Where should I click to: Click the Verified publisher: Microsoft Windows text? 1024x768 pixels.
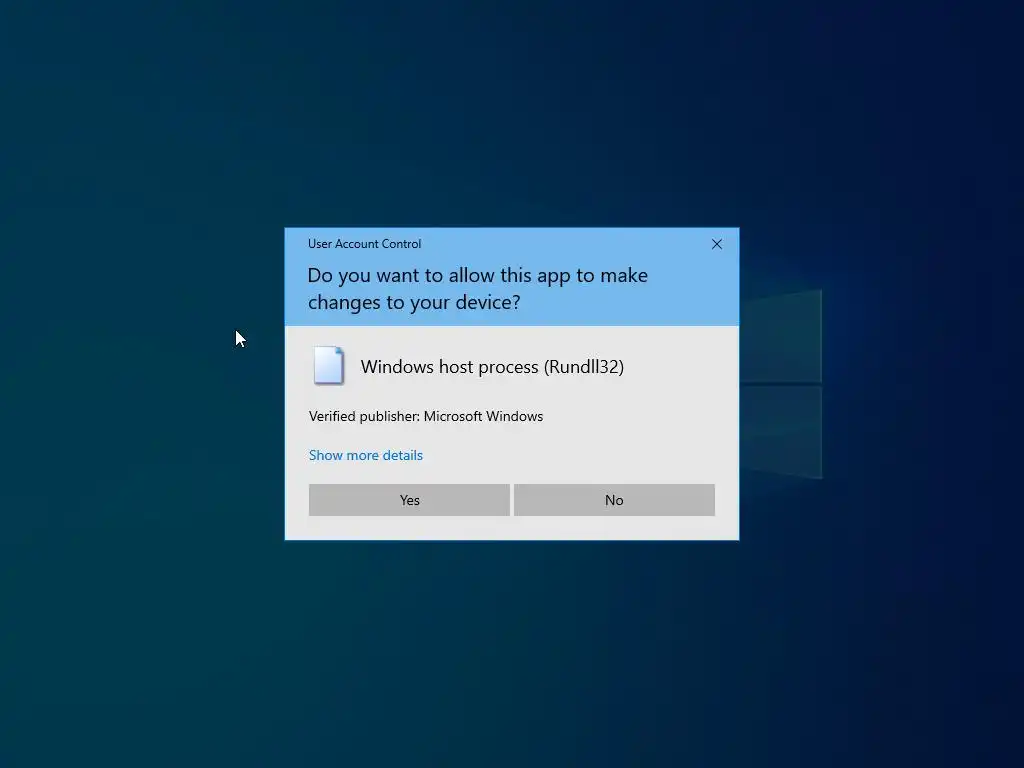[426, 417]
